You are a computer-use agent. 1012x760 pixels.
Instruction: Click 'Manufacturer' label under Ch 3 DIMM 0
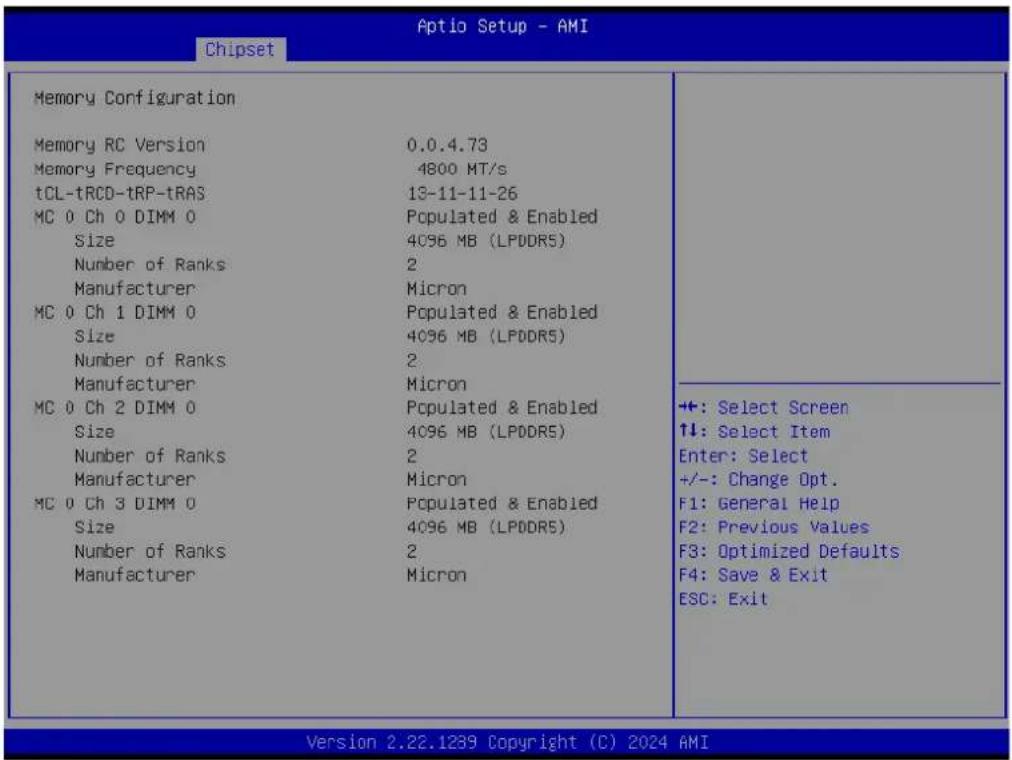coord(134,575)
